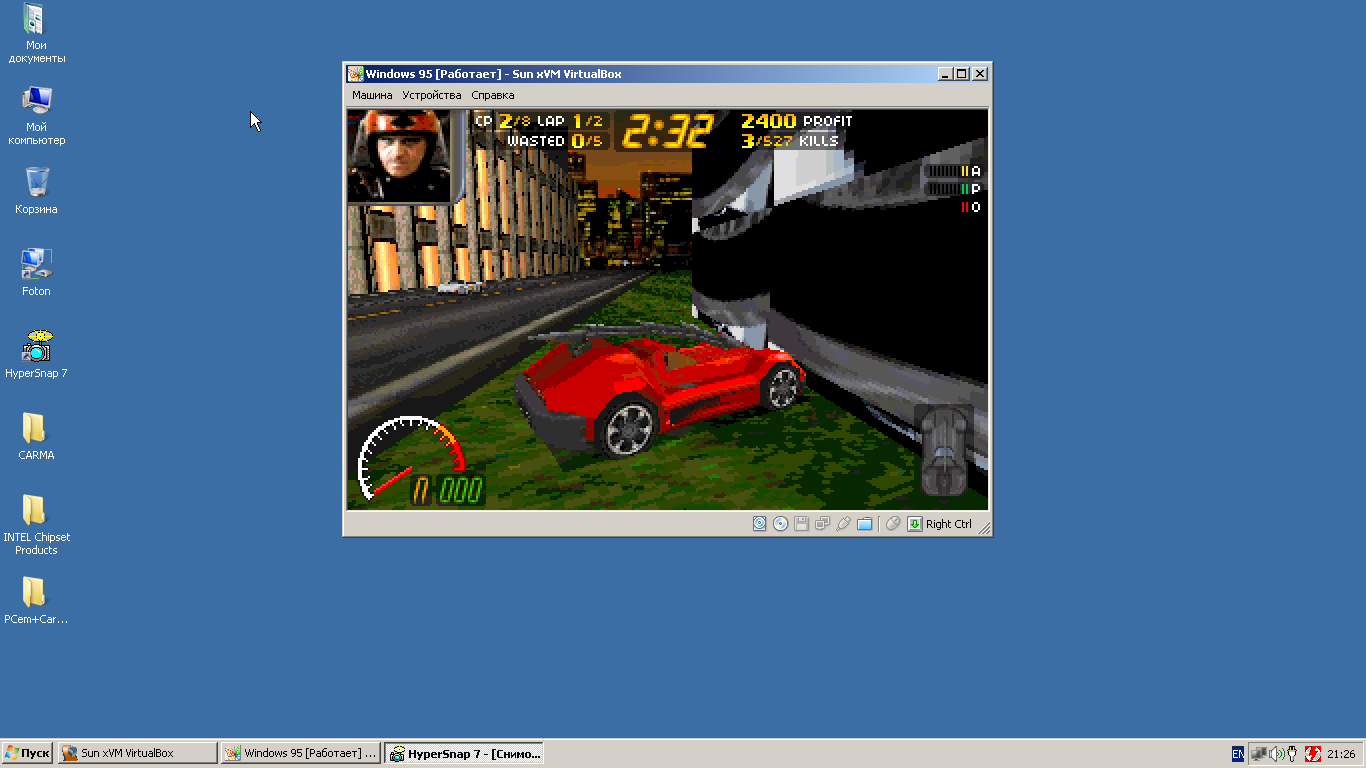
Task: Click the green keyboard capture arrow icon
Action: point(914,523)
